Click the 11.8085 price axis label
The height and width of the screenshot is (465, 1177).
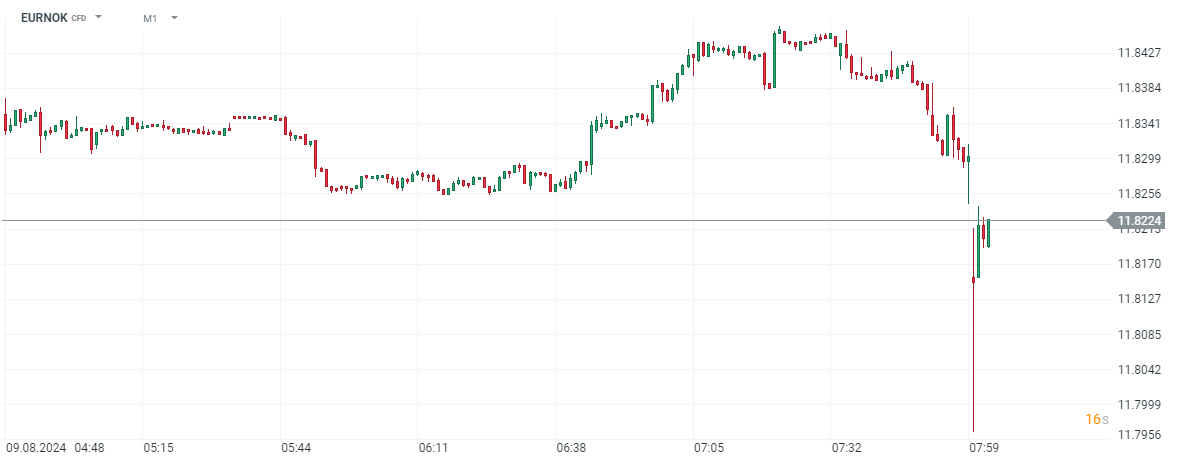pos(1139,334)
